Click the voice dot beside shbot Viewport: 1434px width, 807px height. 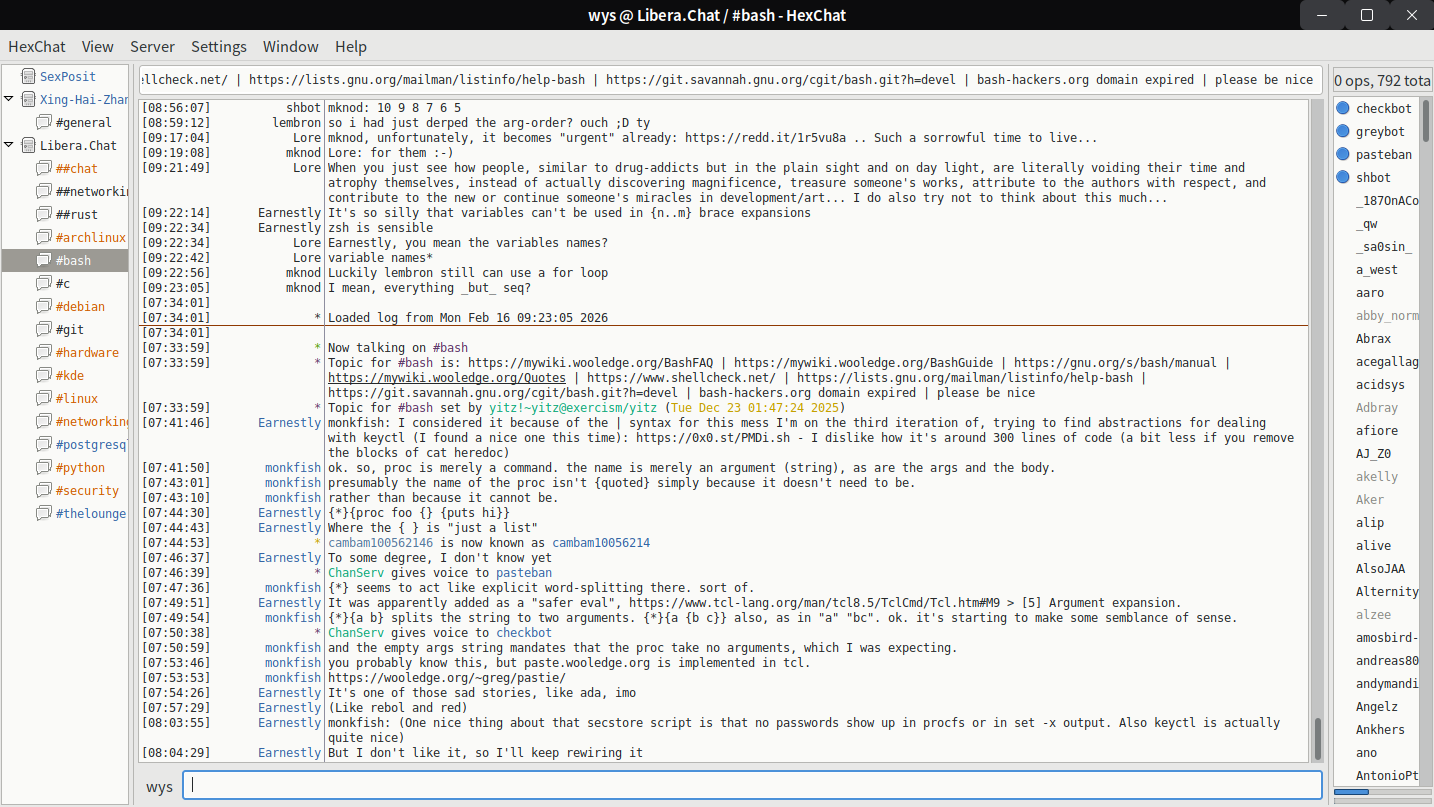[1343, 177]
